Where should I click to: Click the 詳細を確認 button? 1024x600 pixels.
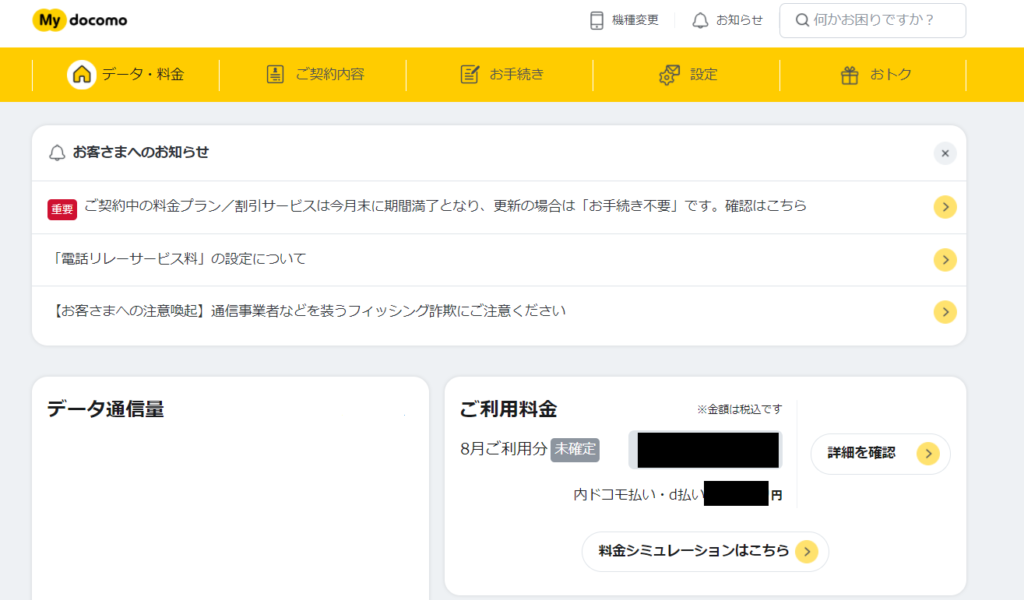(880, 453)
